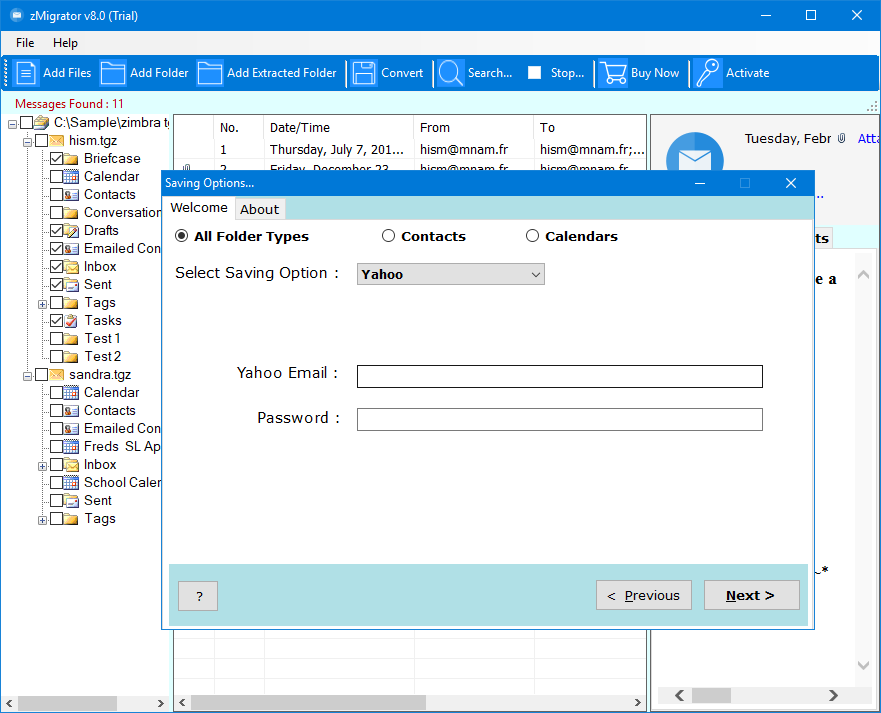Check the sandra.tgz mailbox checkbox
881x713 pixels.
click(42, 374)
